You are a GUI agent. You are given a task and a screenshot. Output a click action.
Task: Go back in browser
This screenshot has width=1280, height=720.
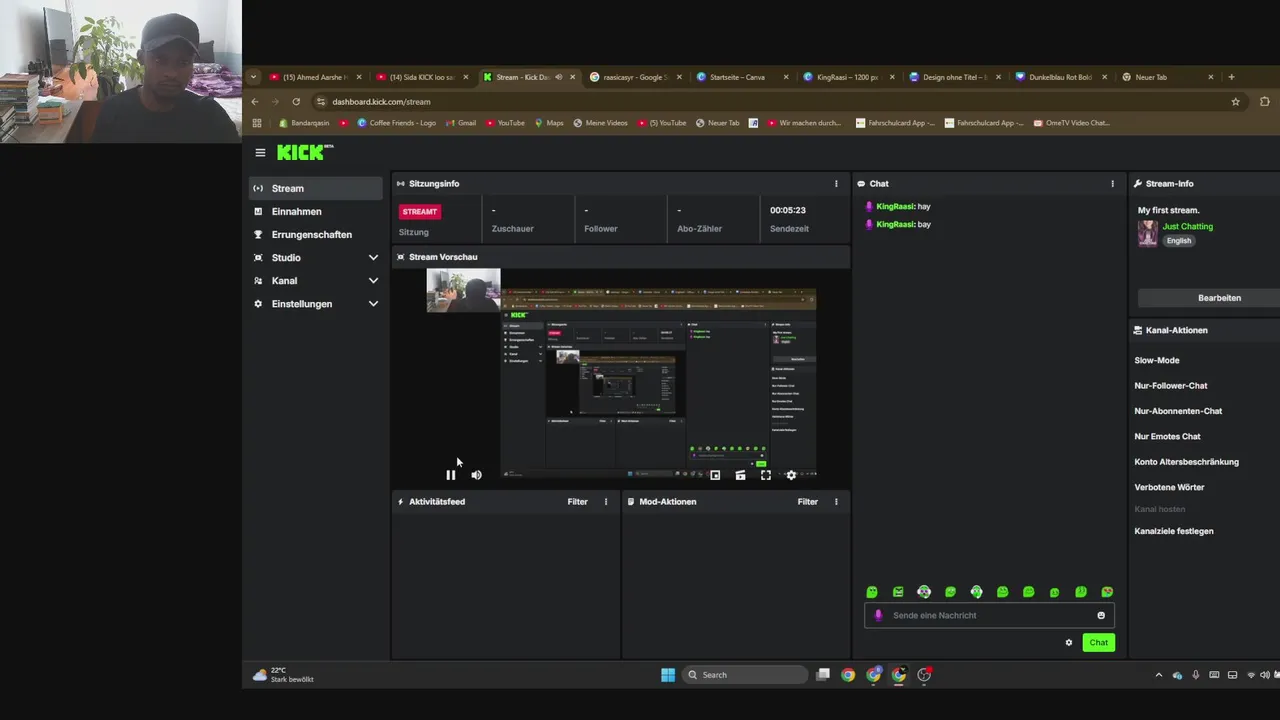(x=255, y=102)
